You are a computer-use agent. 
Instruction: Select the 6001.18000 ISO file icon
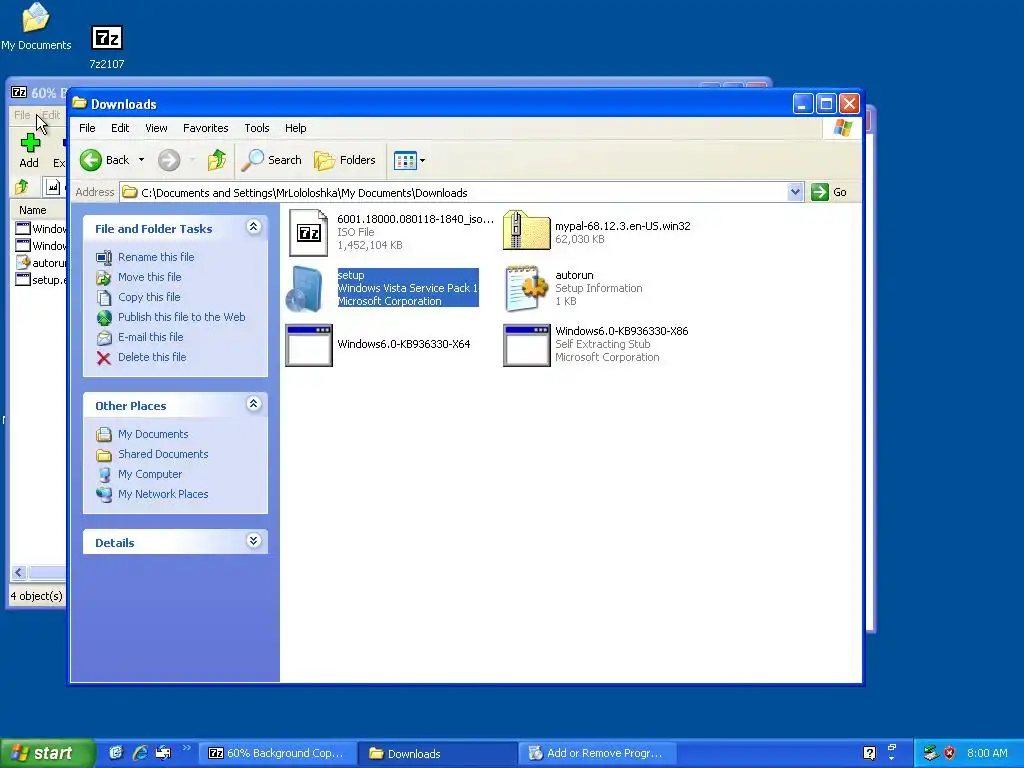(308, 232)
